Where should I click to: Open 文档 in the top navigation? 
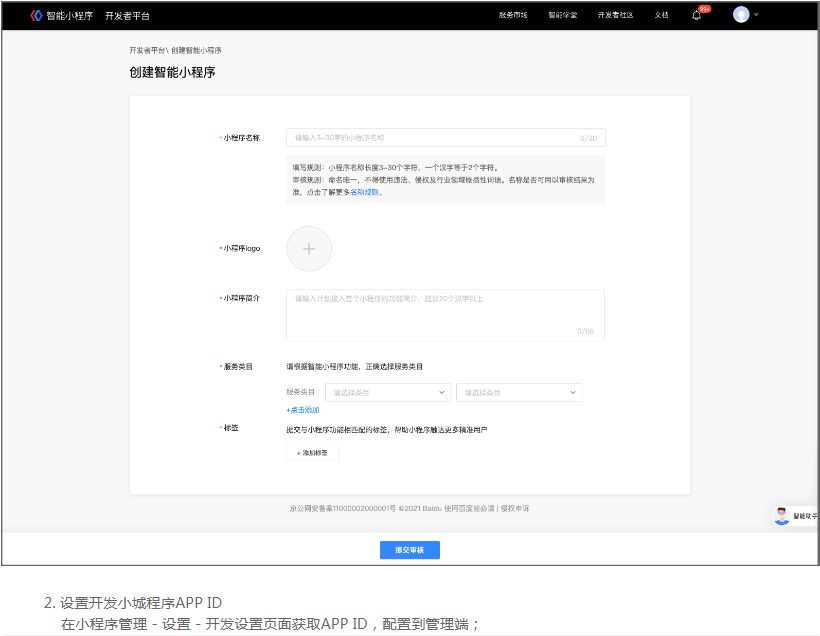pyautogui.click(x=662, y=15)
